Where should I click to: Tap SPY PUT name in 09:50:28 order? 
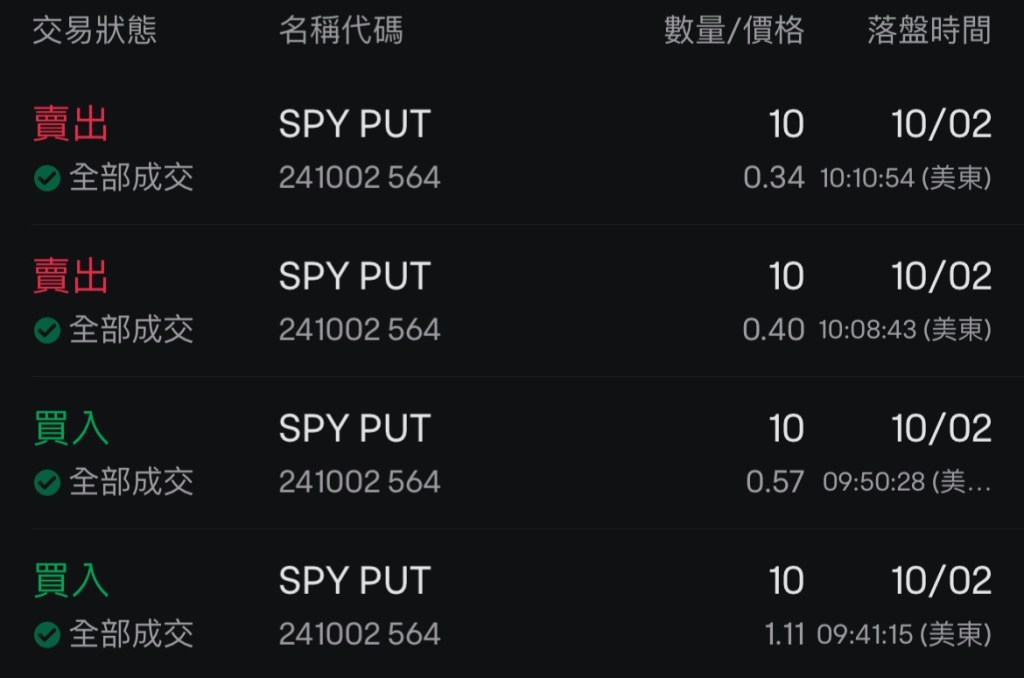354,429
